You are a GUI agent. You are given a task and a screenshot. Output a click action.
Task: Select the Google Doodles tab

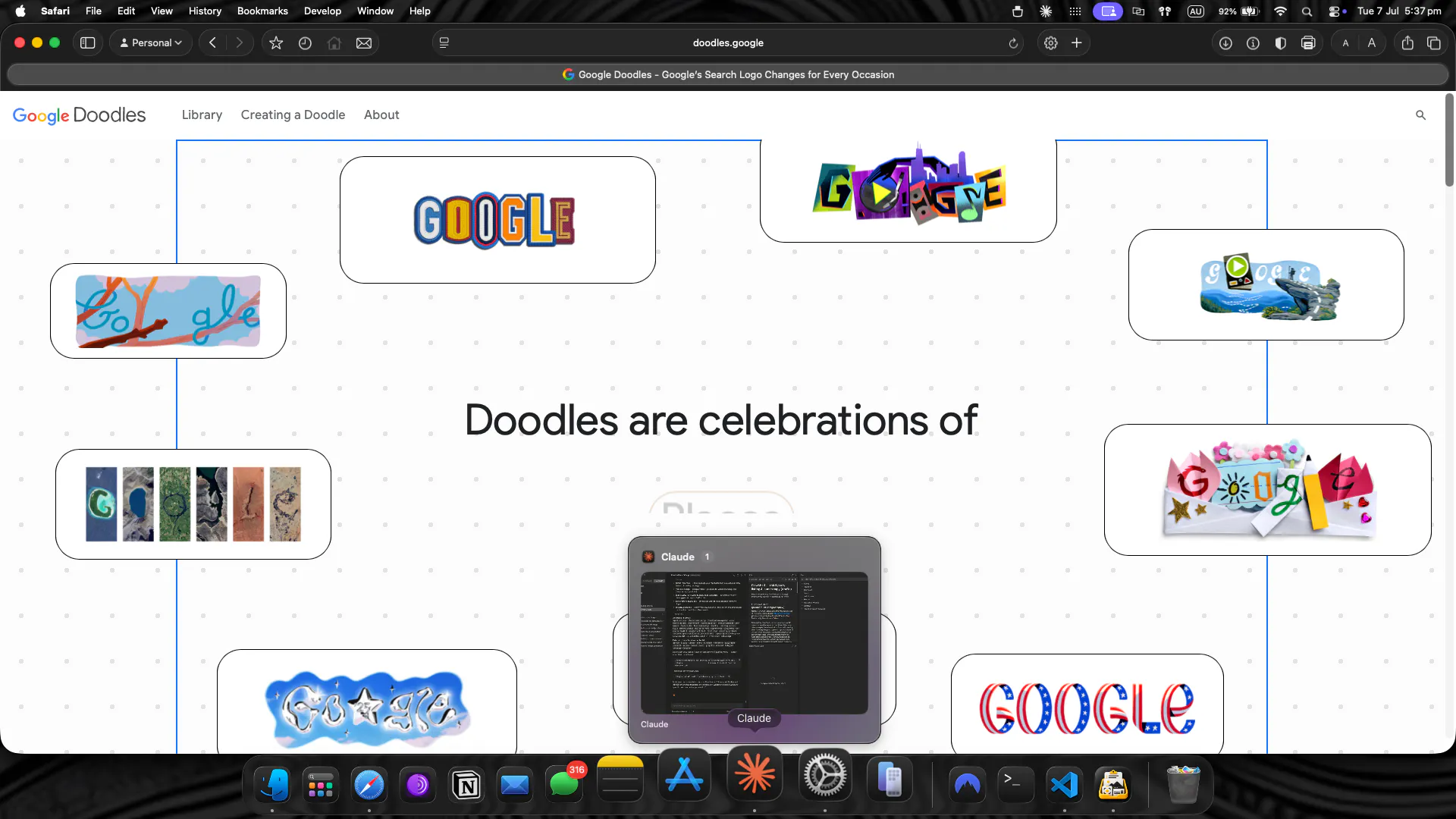click(x=728, y=74)
